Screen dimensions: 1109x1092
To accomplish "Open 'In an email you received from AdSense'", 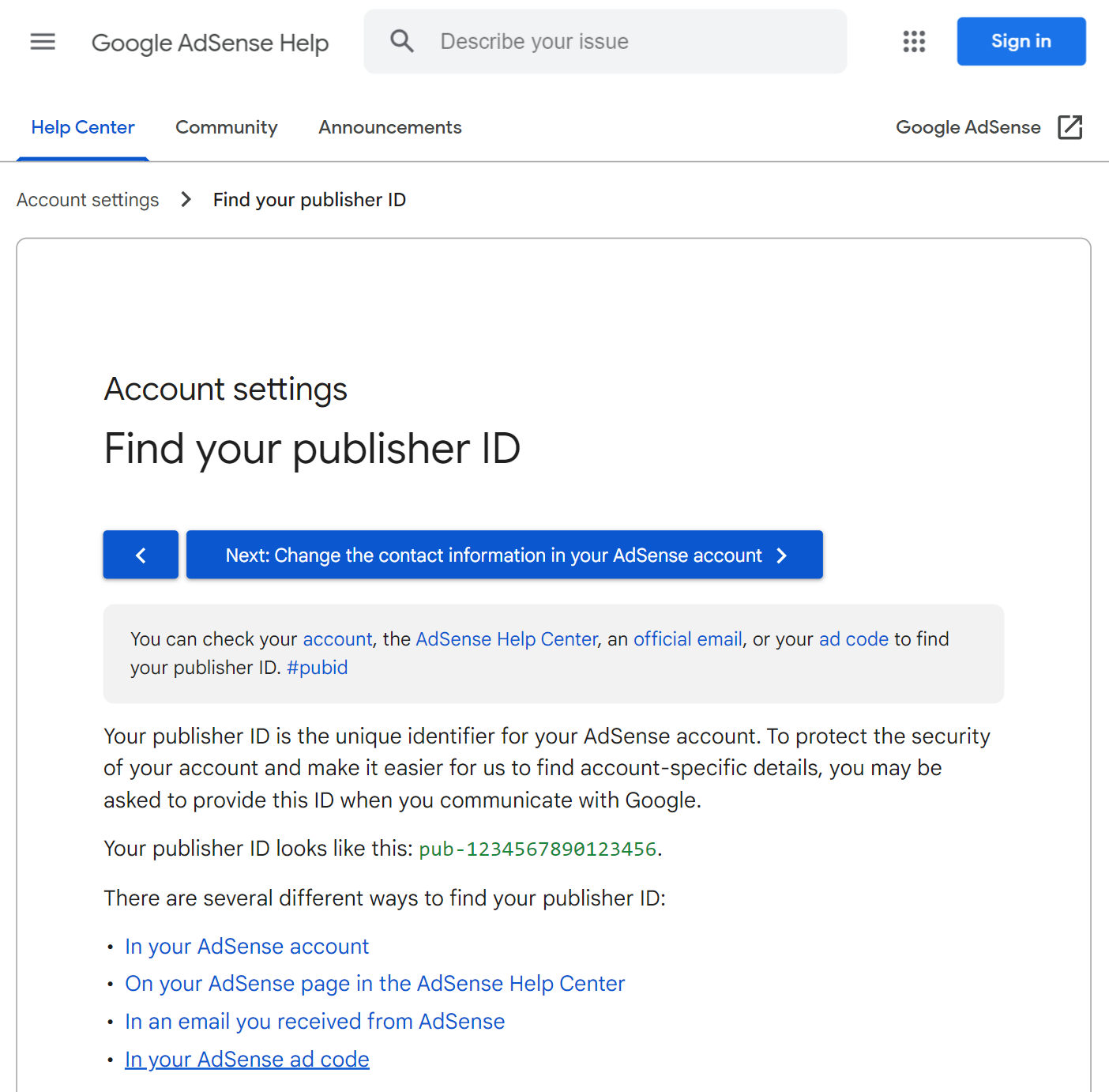I will click(x=315, y=1022).
